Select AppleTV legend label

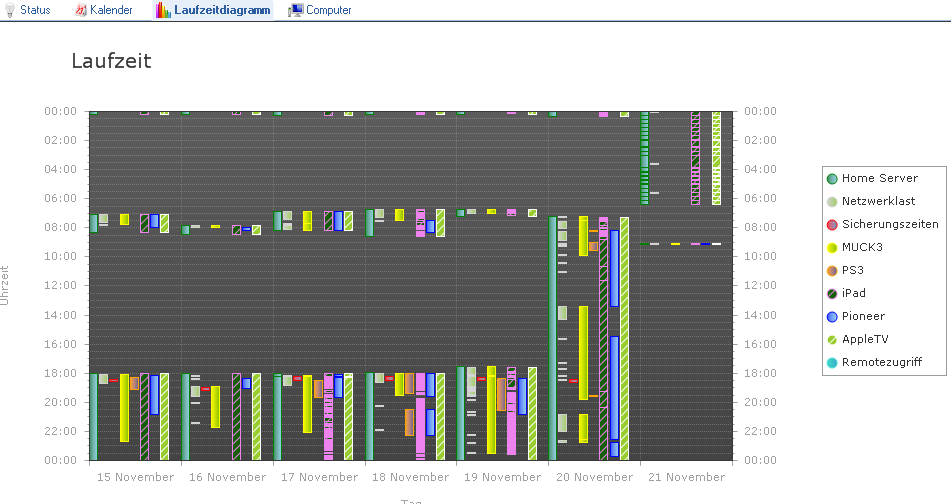865,340
